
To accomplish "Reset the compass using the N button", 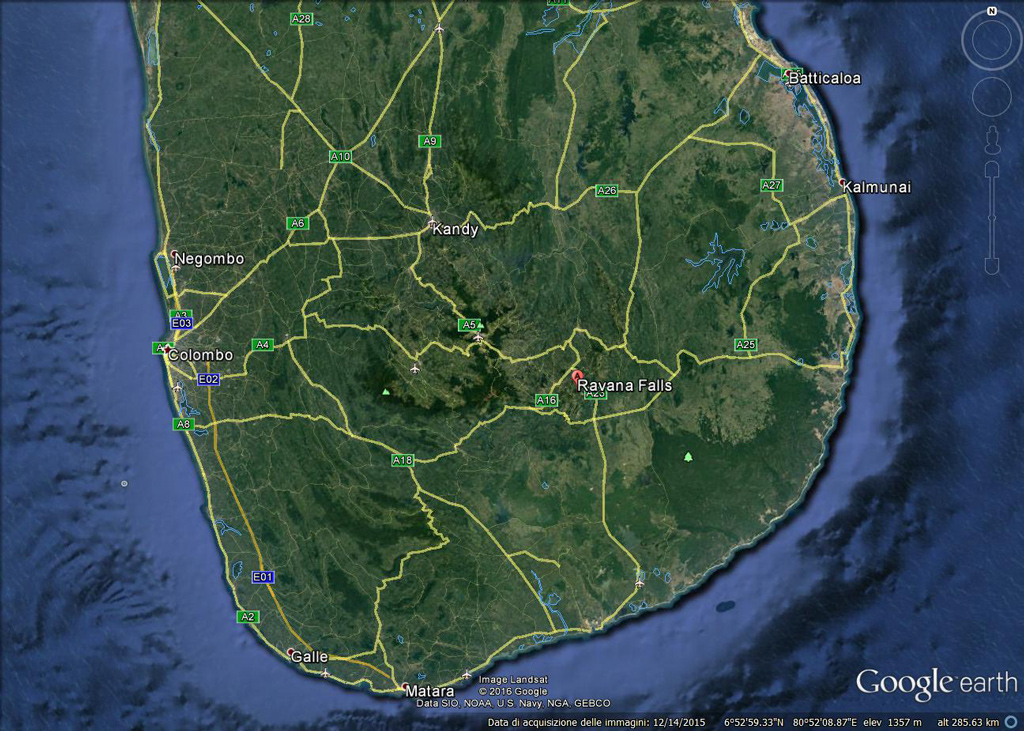I will click(x=991, y=12).
